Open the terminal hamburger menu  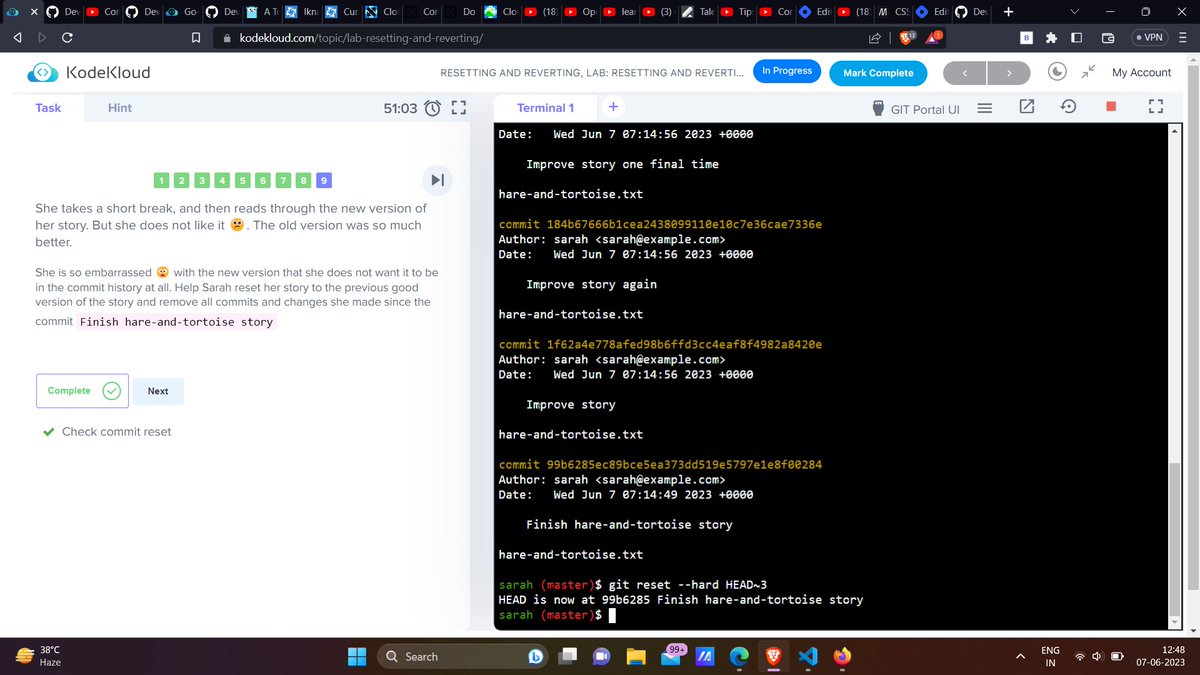pyautogui.click(x=984, y=108)
